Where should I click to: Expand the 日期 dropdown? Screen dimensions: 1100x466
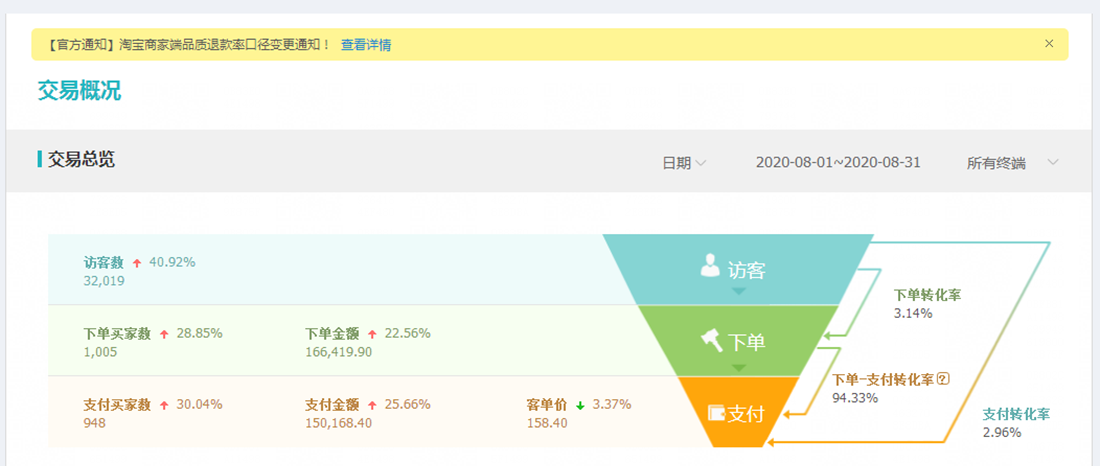tap(684, 163)
